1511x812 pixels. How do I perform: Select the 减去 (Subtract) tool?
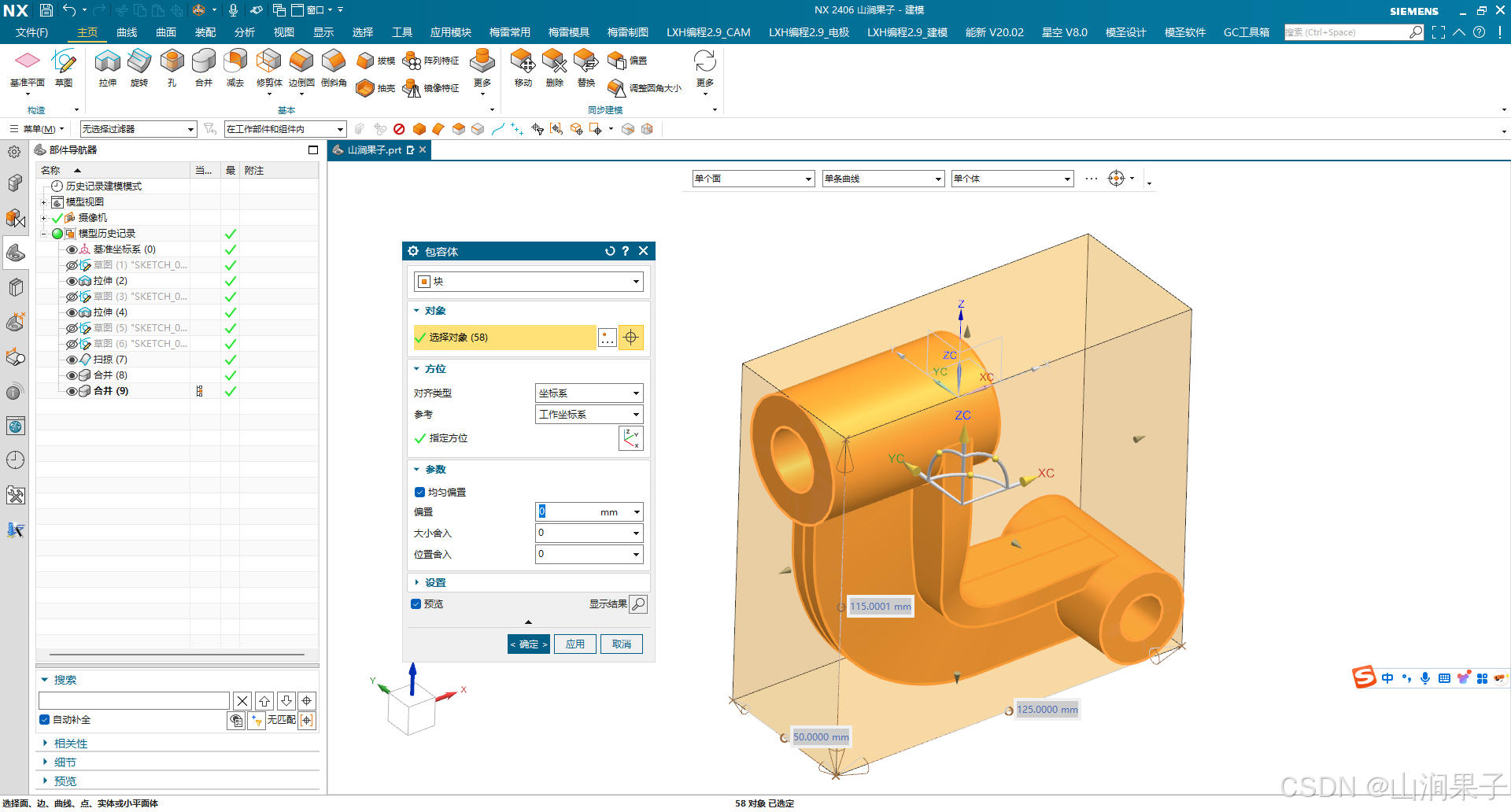click(x=235, y=67)
